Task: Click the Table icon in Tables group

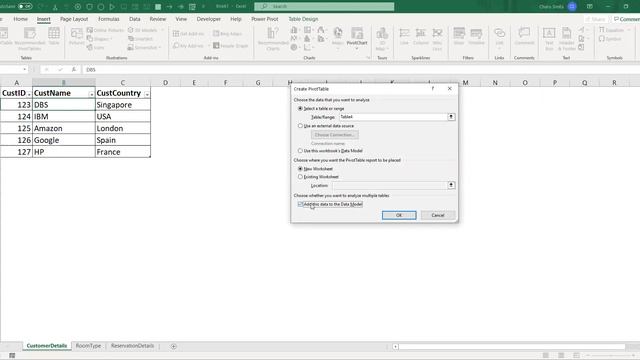Action: click(x=54, y=36)
